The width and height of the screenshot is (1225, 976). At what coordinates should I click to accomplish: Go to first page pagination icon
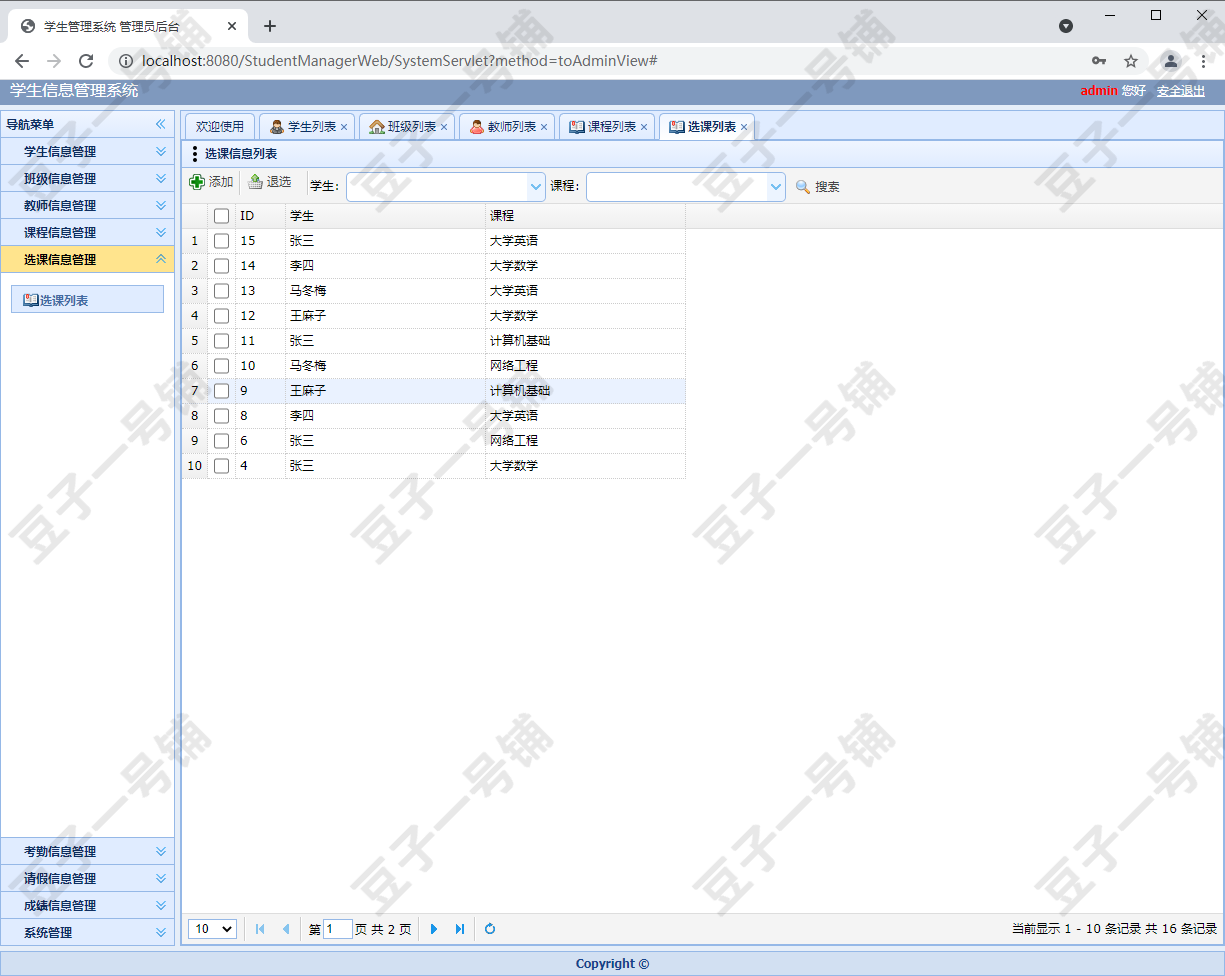tap(260, 929)
